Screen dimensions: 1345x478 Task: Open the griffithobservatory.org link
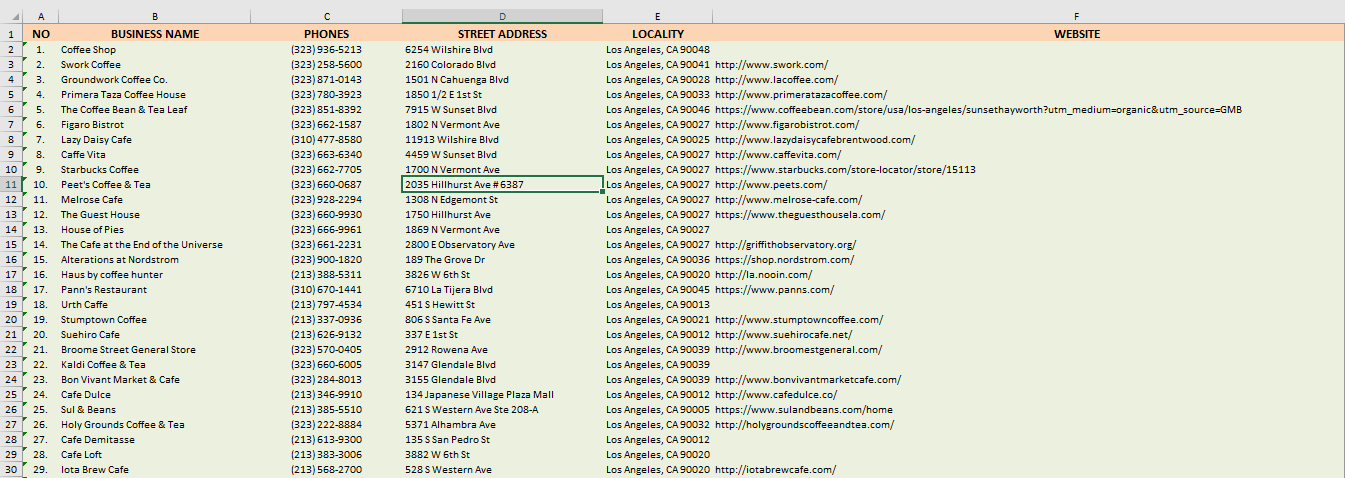click(x=785, y=244)
